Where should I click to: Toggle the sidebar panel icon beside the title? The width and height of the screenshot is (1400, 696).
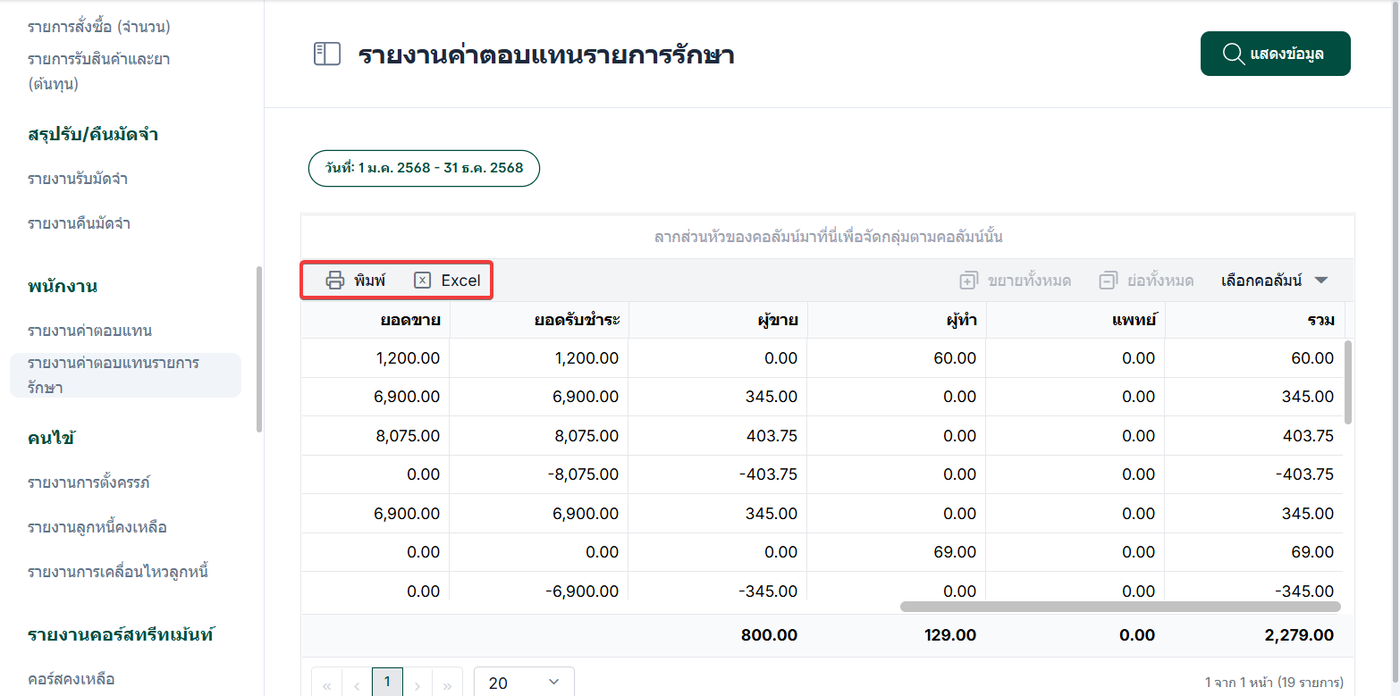coord(327,54)
